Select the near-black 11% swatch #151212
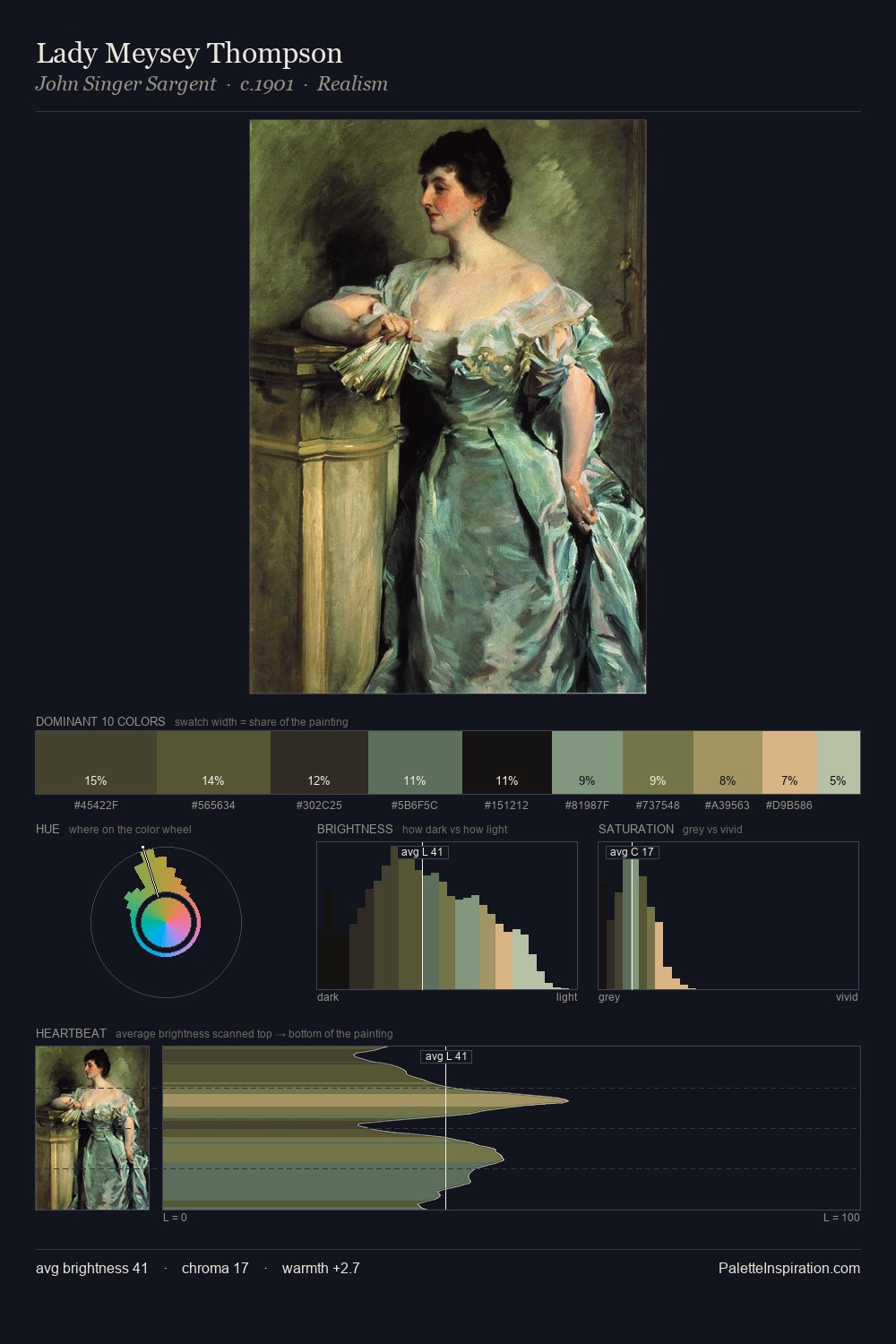Viewport: 896px width, 1344px height. point(507,762)
